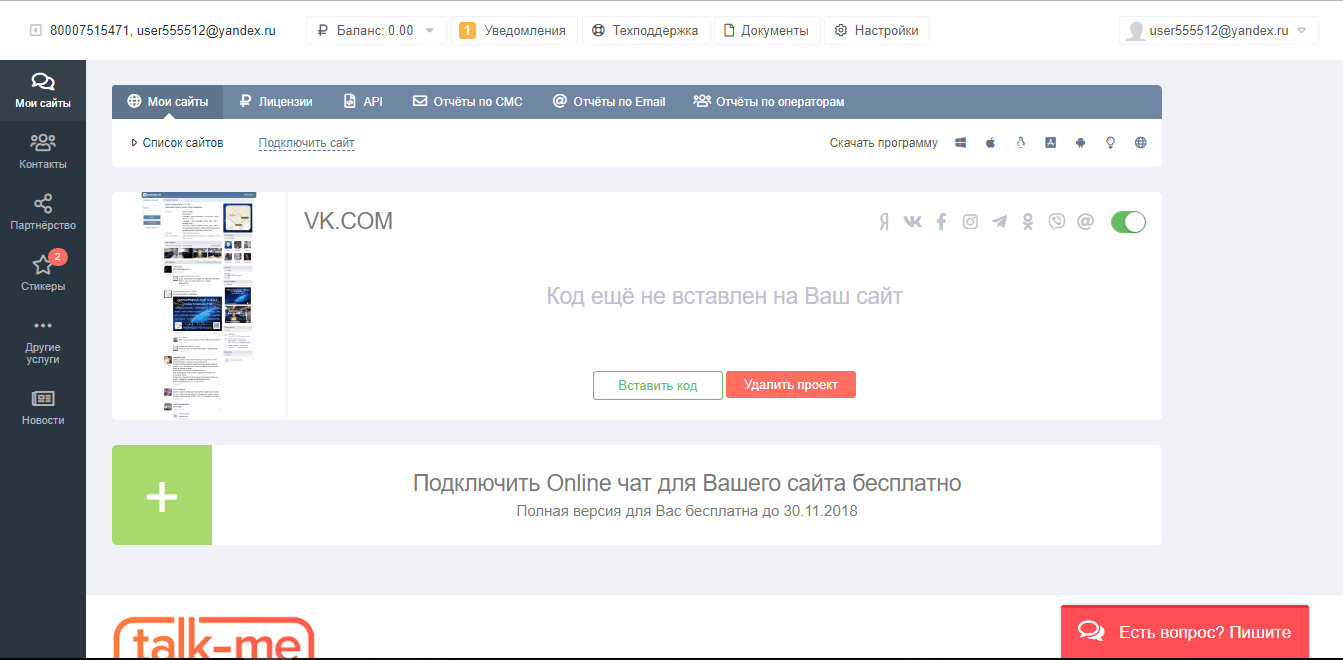
Task: Expand the user555512@yandex.ru account menu
Action: 1218,31
